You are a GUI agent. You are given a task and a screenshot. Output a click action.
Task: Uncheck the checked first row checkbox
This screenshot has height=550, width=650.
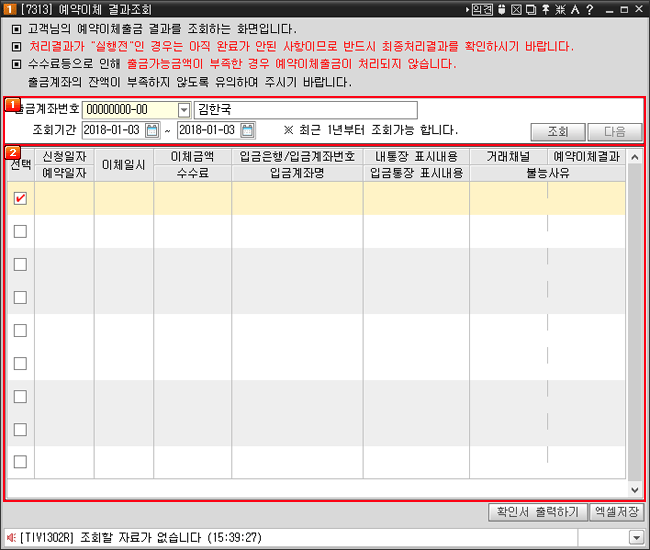[20, 198]
